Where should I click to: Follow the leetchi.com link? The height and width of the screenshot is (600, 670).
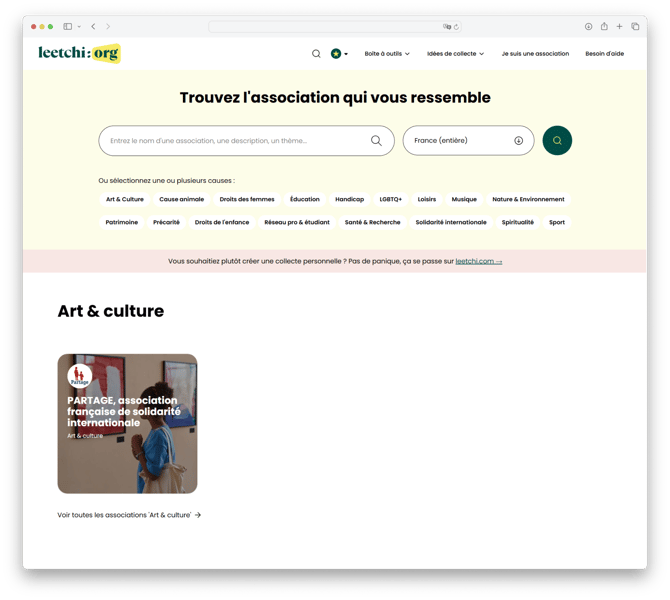click(x=479, y=261)
